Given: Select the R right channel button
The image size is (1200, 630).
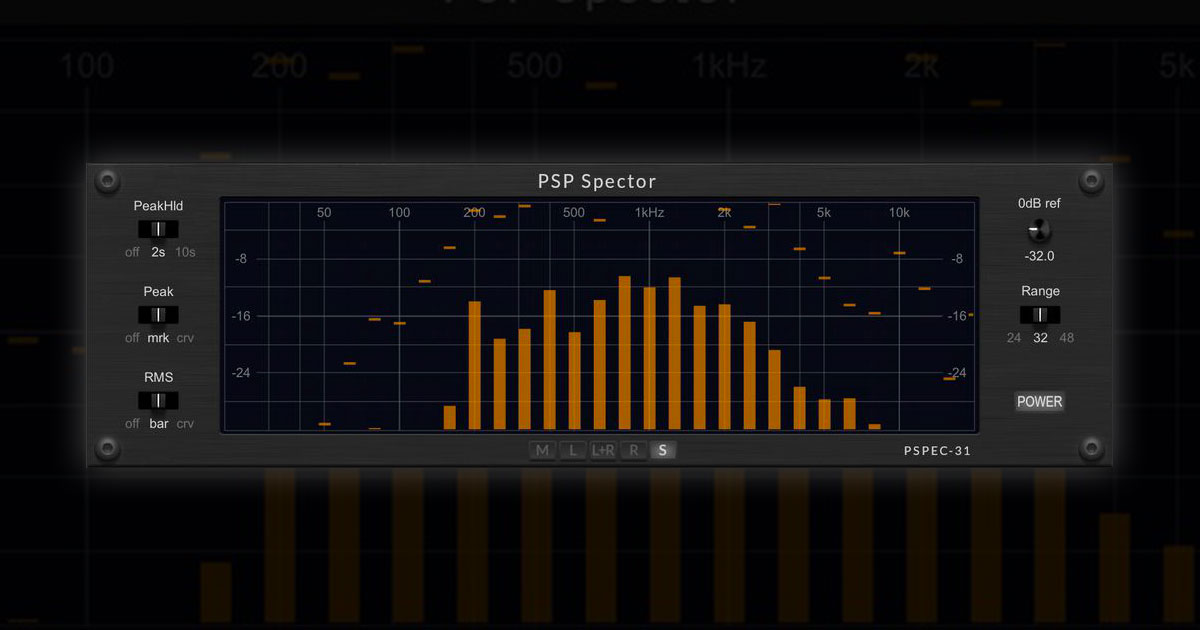Looking at the screenshot, I should 633,450.
